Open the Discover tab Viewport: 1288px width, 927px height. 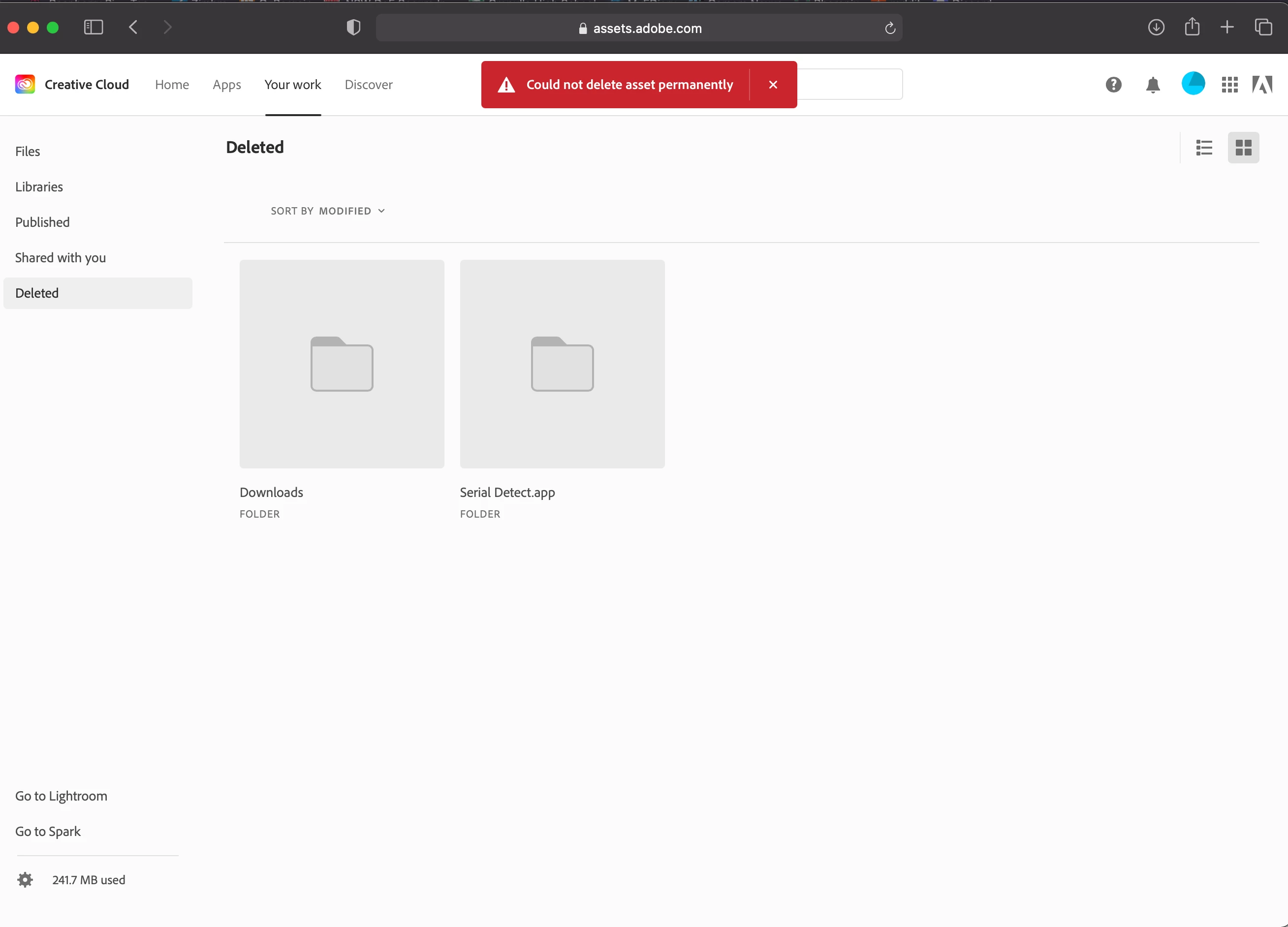coord(368,85)
